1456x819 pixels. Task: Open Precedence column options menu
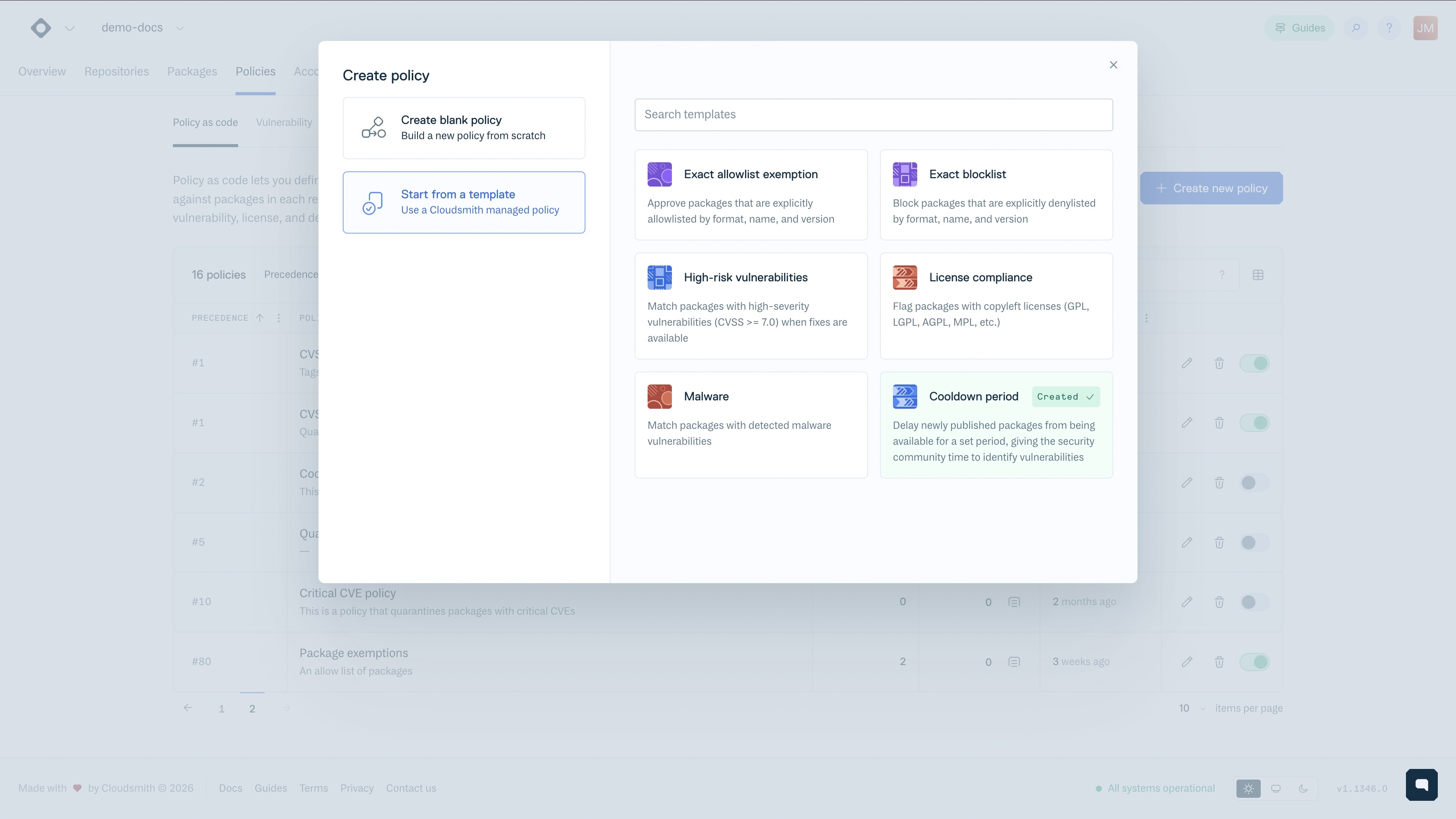pyautogui.click(x=278, y=318)
